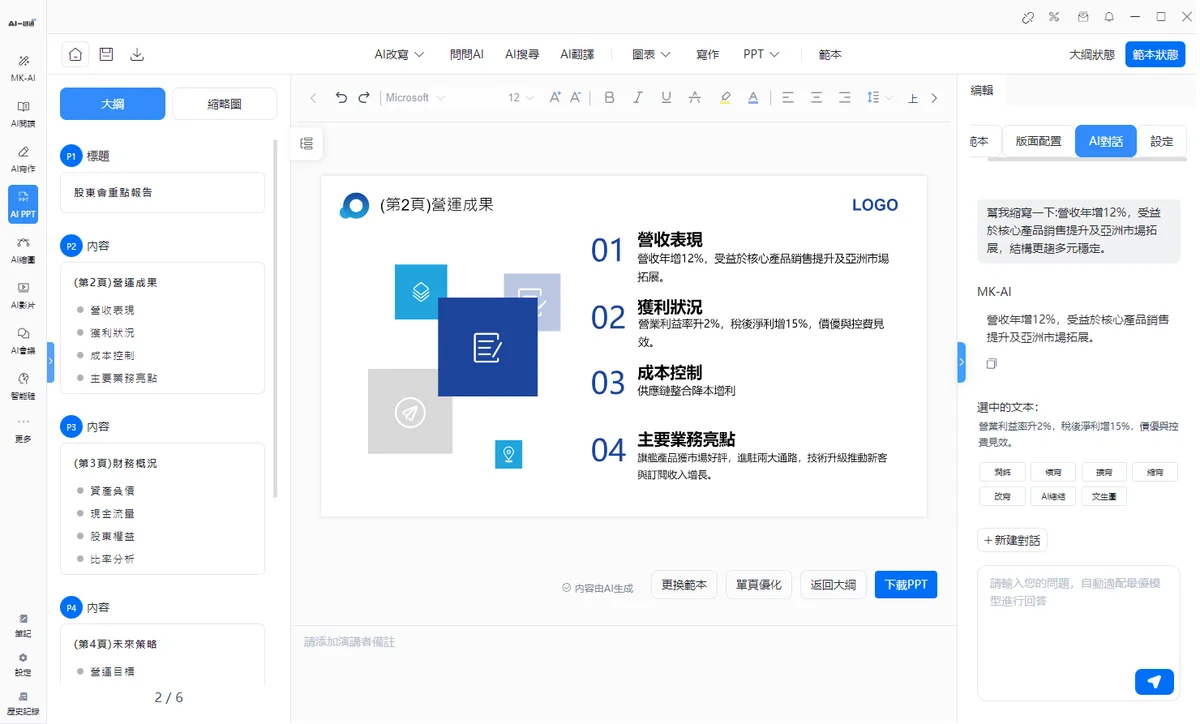Align text left

[x=788, y=98]
